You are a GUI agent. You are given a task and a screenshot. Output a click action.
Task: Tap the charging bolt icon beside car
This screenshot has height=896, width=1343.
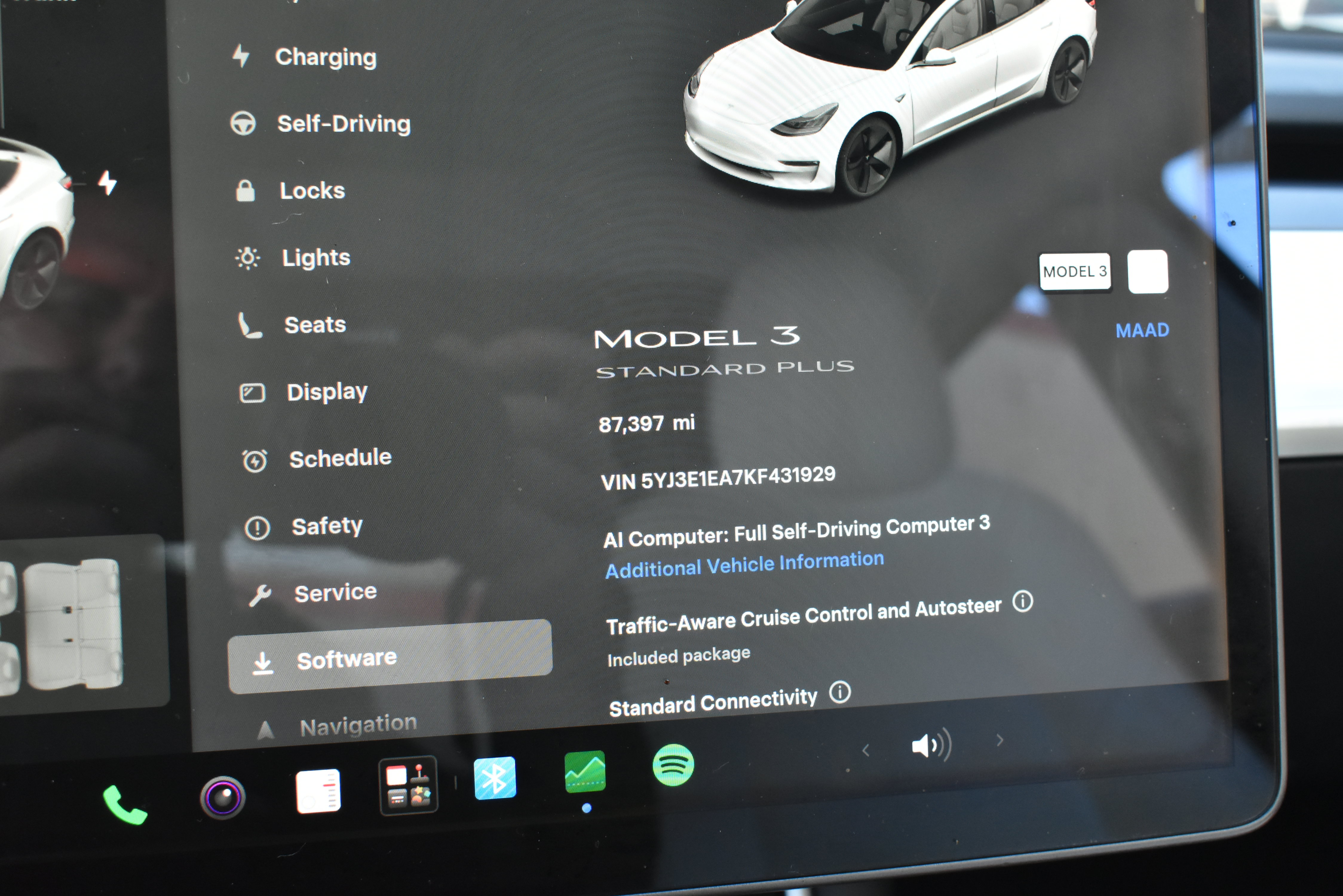[x=107, y=183]
